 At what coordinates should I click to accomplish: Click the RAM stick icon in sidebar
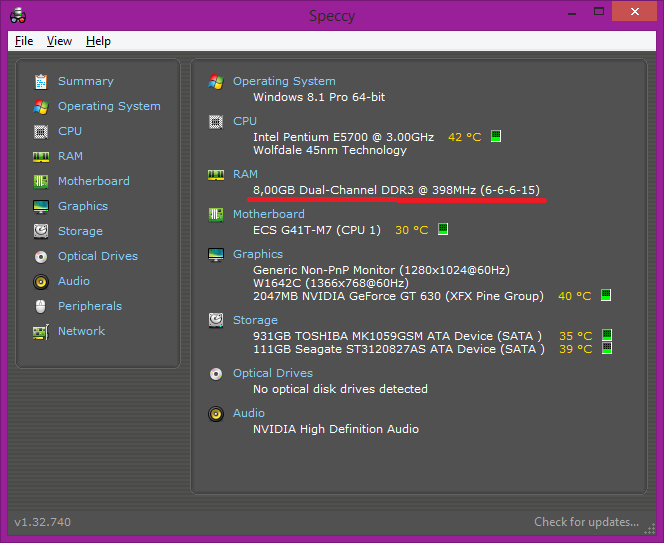point(41,157)
